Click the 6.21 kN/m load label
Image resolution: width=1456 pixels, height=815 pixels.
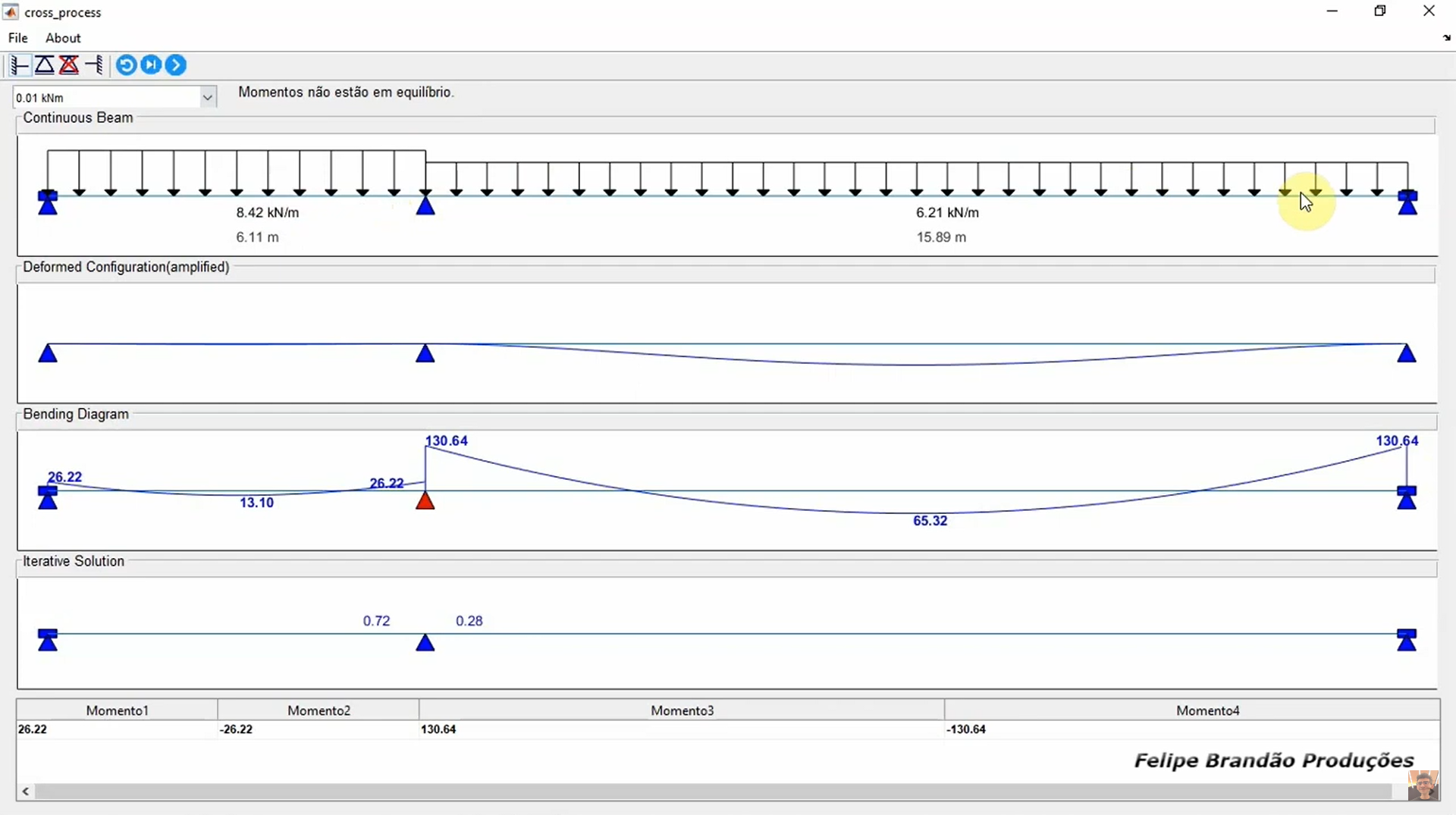pos(947,212)
